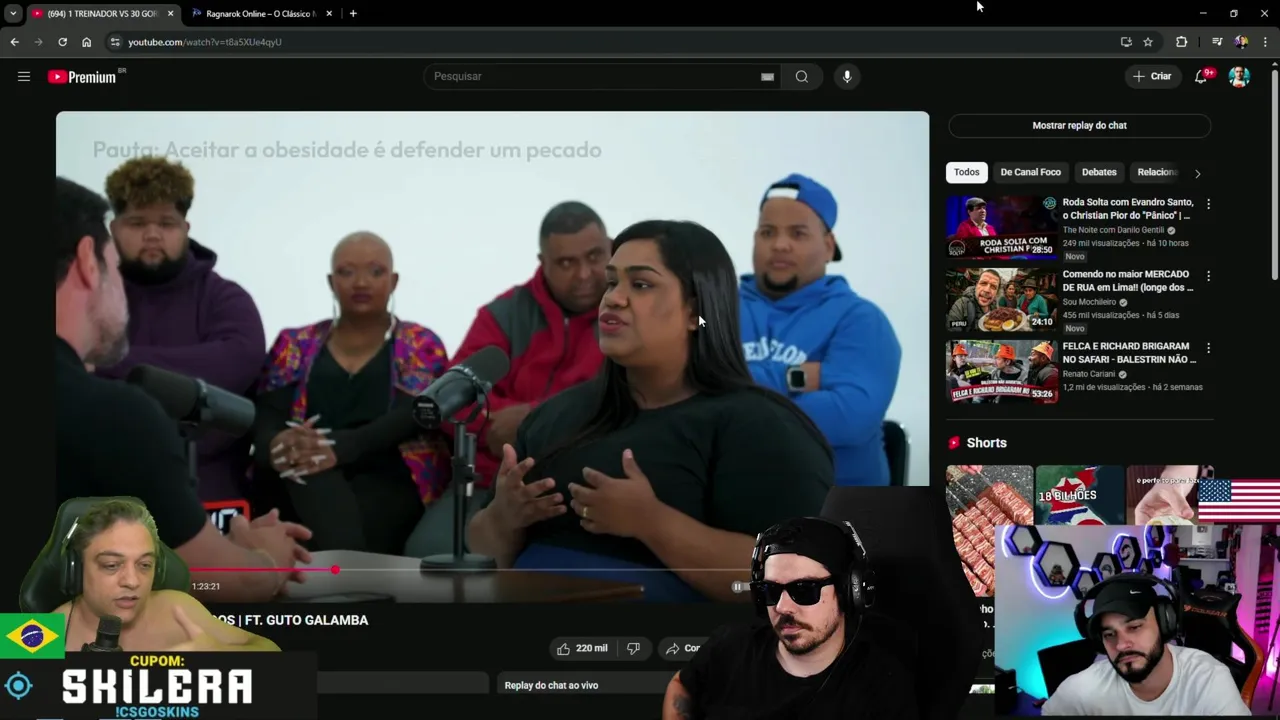The width and height of the screenshot is (1280, 720).
Task: Select the 'De Canal Foco' filter chip
Action: tap(1030, 172)
